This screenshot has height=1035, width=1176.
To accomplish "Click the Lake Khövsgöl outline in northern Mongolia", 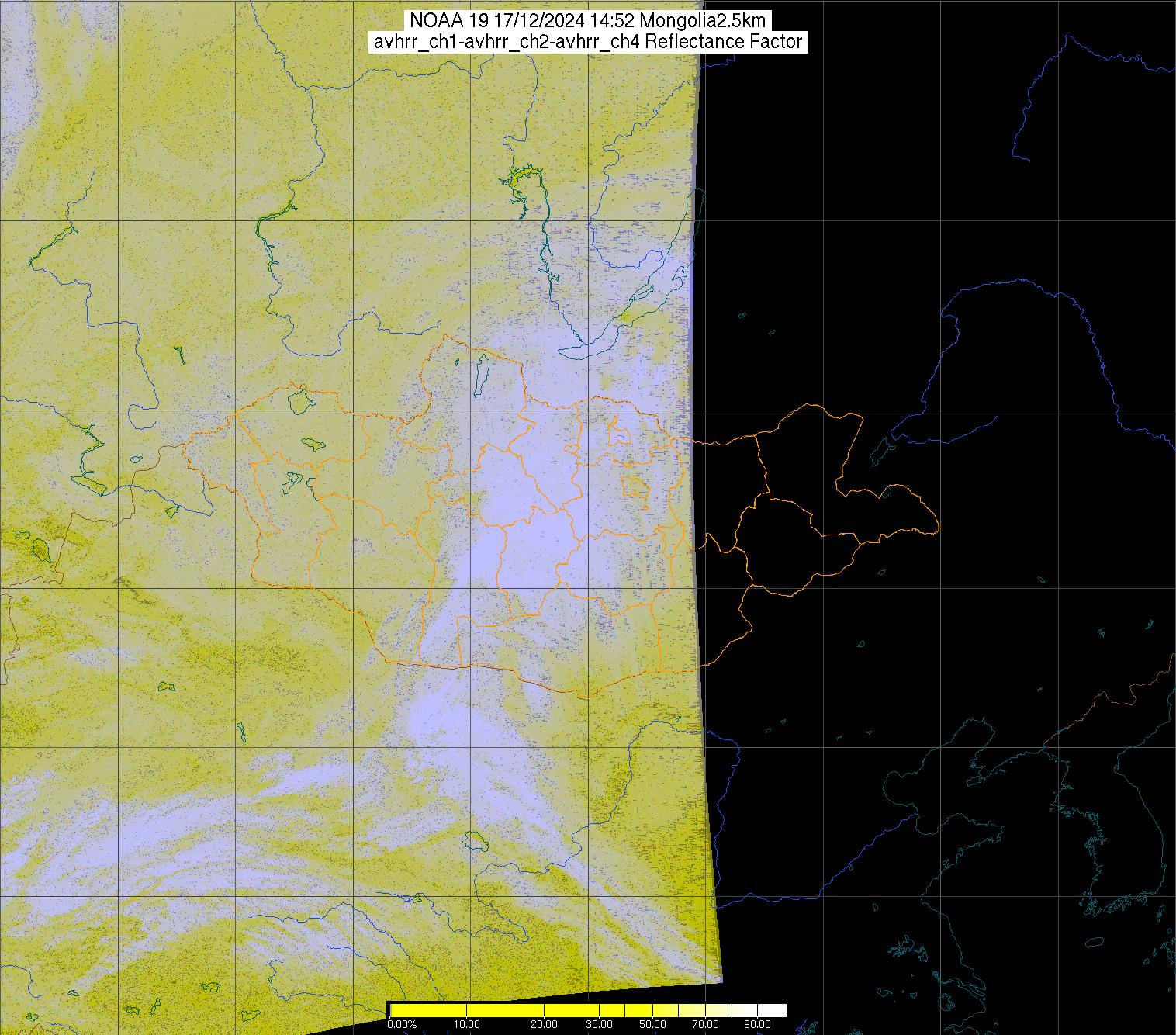I will [481, 374].
